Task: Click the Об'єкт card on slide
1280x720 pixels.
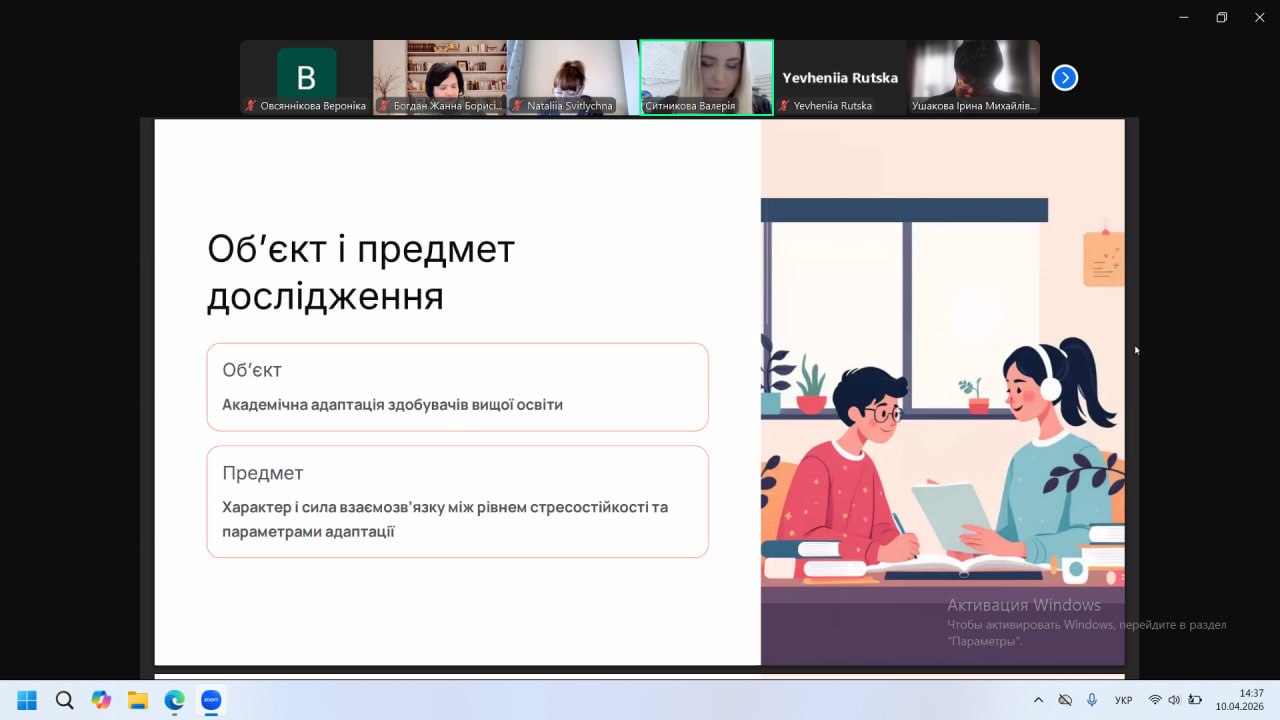Action: [x=457, y=387]
